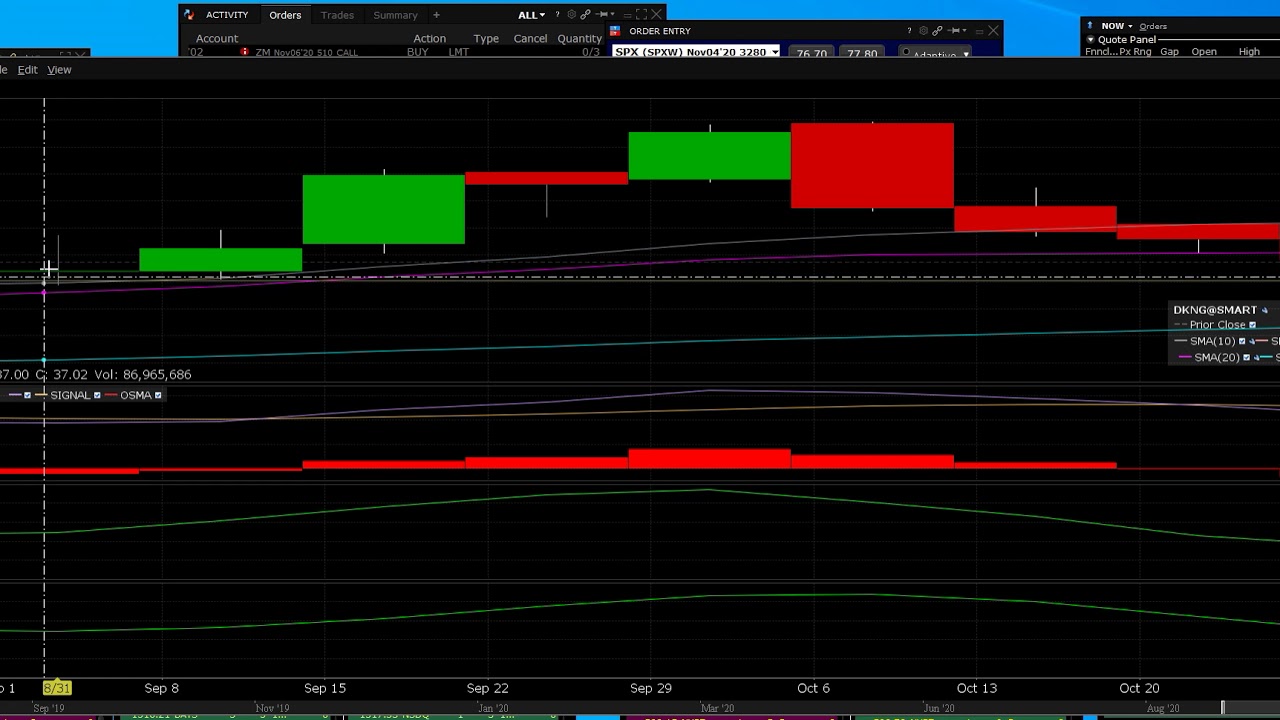
Task: Click the Oct 6 date label on the axis
Action: pos(813,688)
